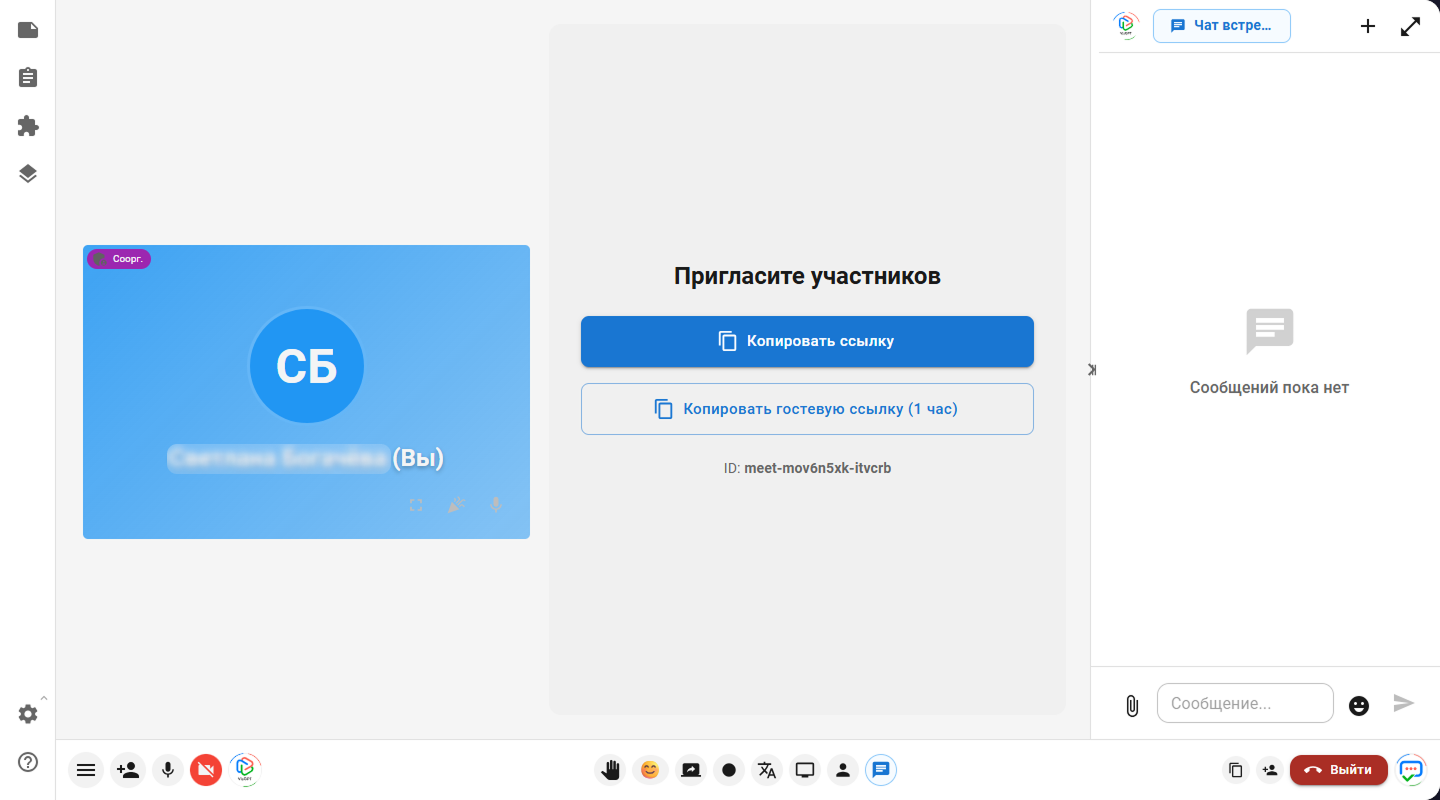Image resolution: width=1440 pixels, height=800 pixels.
Task: Click the microphone icon on the video tile
Action: coord(496,505)
